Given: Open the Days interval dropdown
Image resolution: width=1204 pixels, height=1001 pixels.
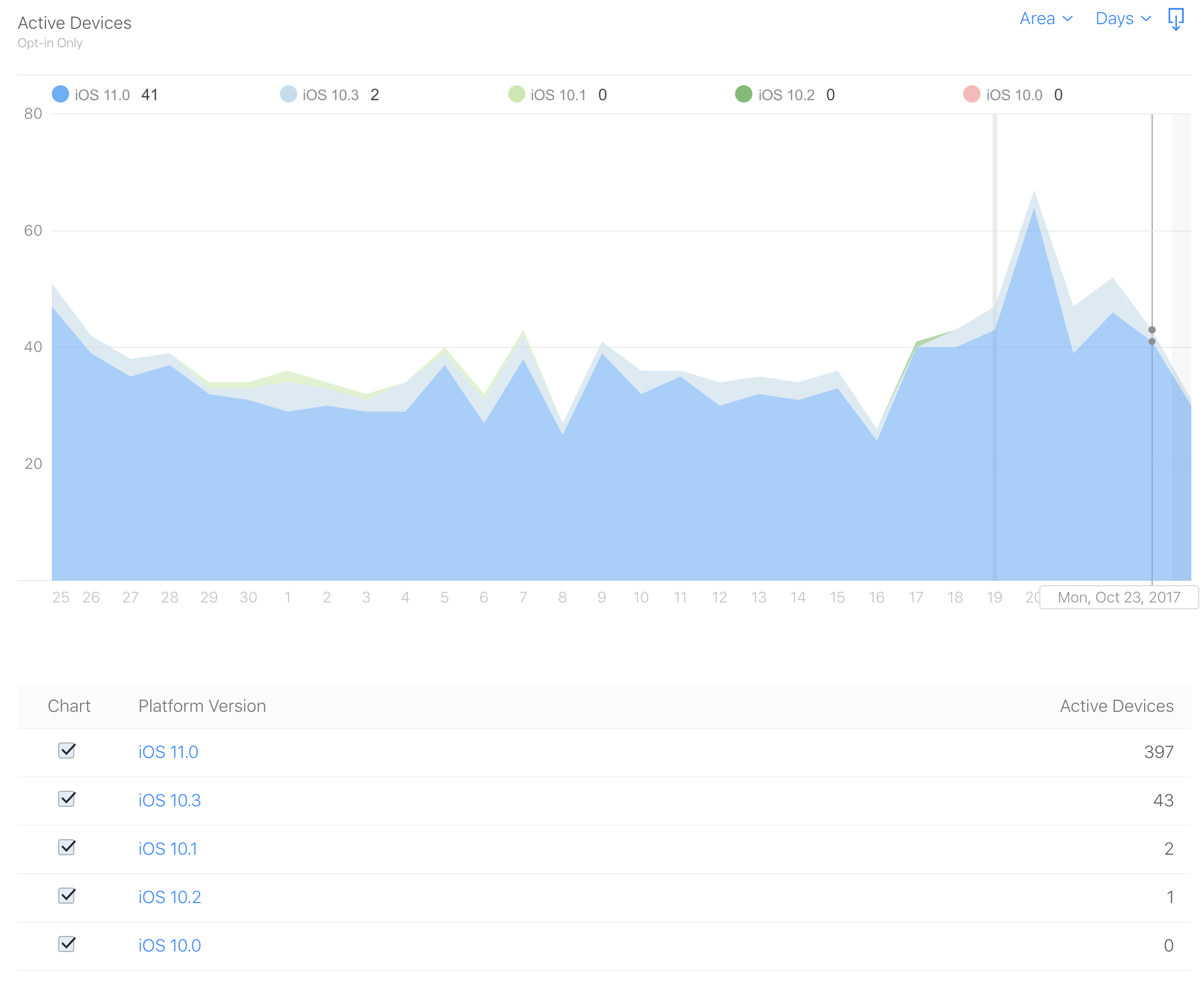Looking at the screenshot, I should click(1123, 18).
